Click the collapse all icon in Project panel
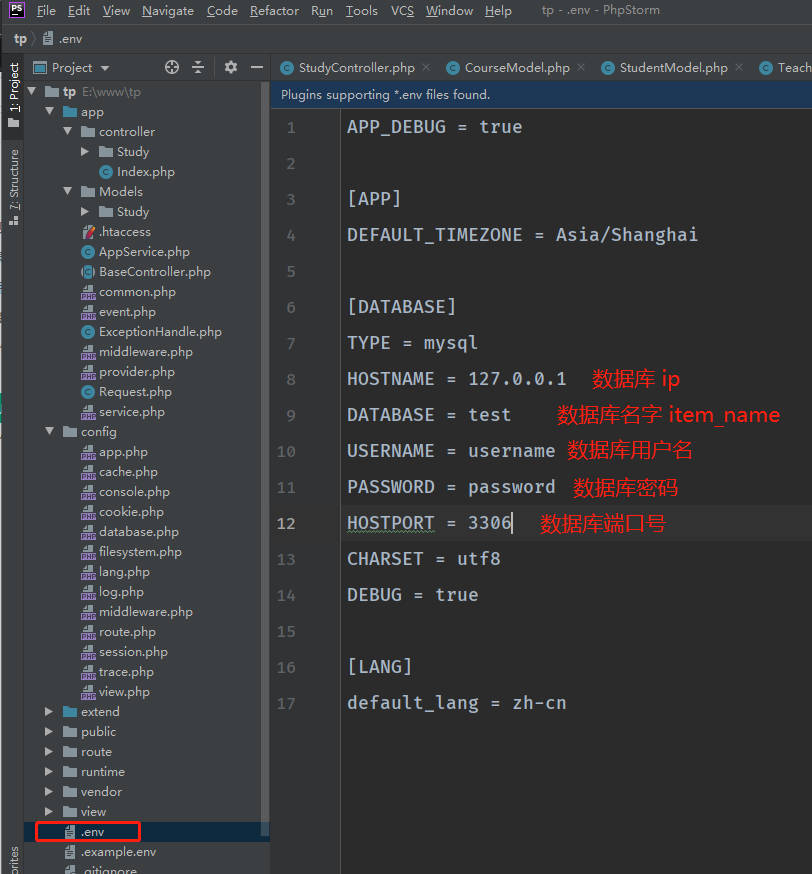This screenshot has width=812, height=874. [x=198, y=67]
